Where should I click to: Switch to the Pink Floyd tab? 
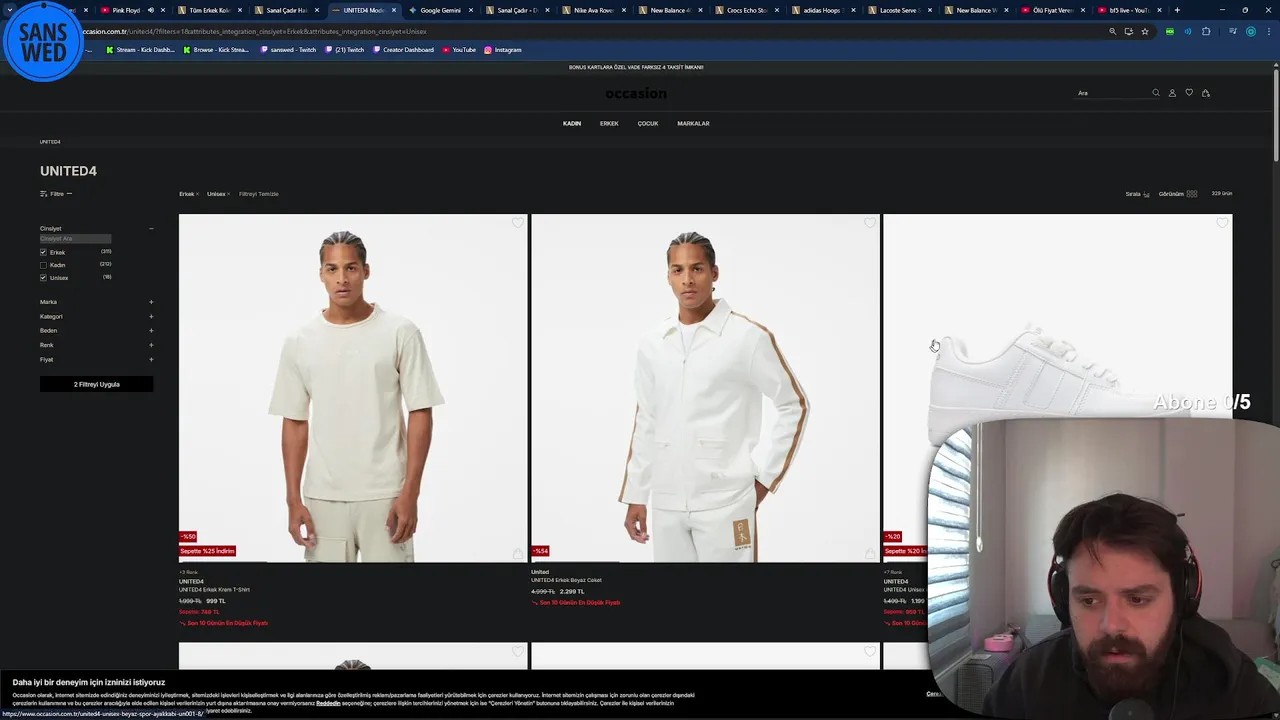(x=128, y=10)
